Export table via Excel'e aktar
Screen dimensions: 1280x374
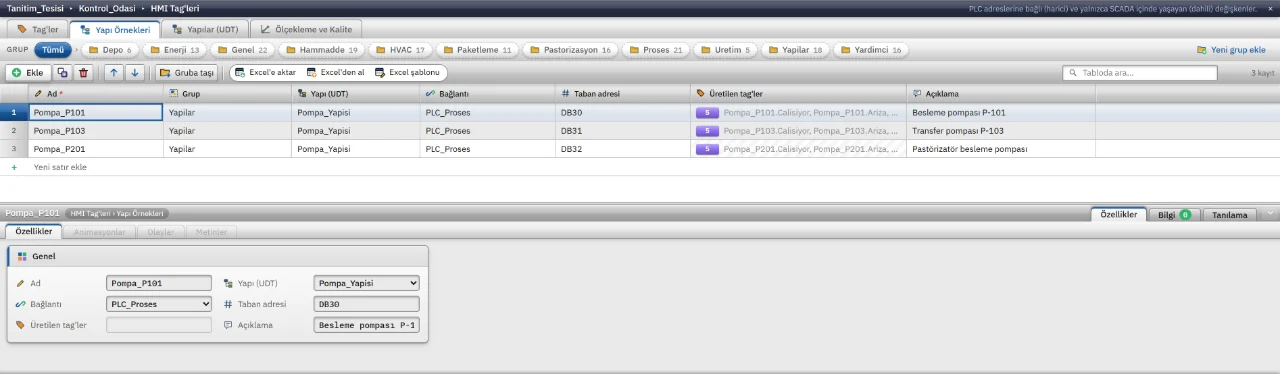(x=265, y=73)
